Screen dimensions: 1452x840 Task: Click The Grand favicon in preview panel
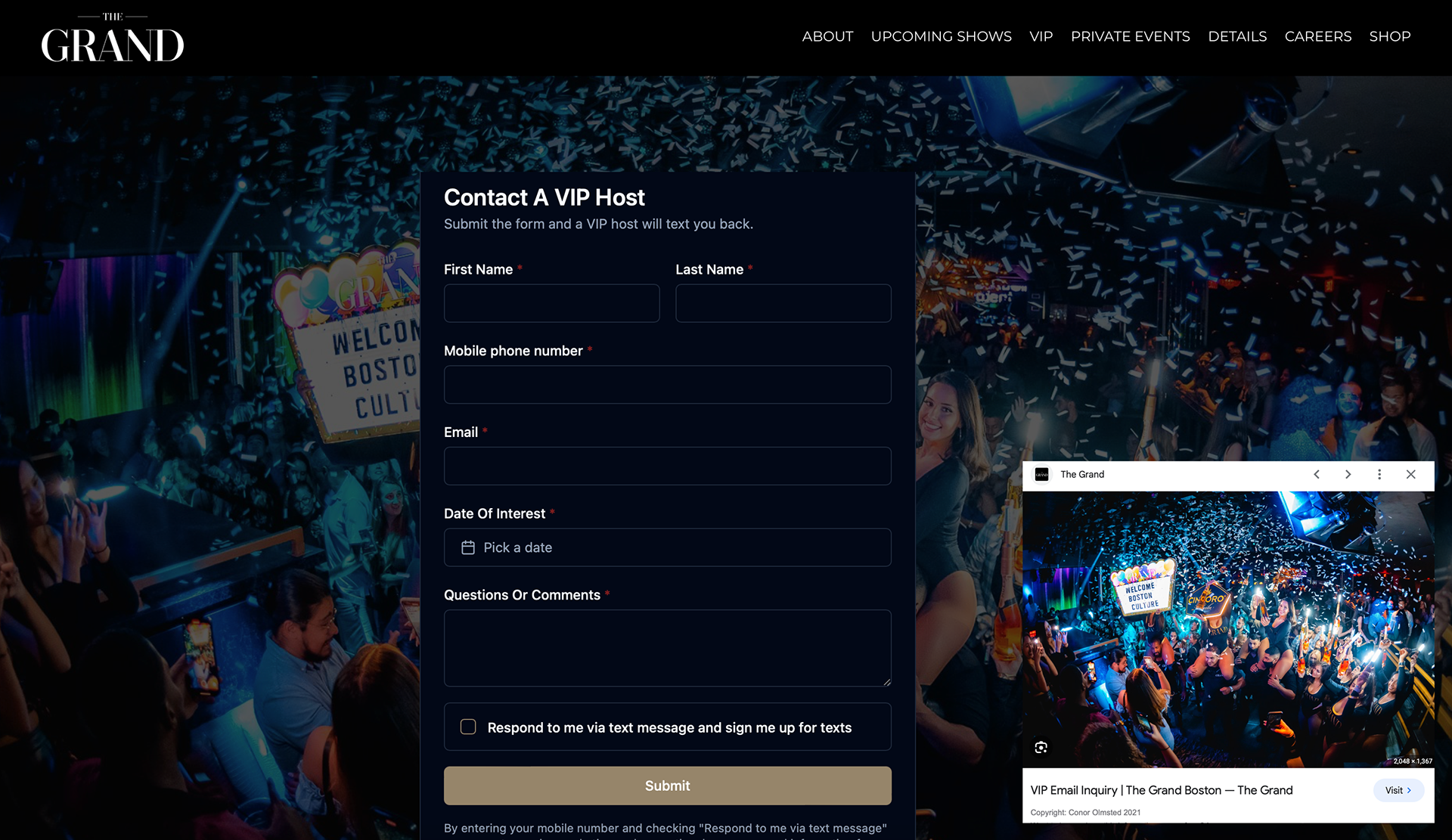tap(1042, 474)
